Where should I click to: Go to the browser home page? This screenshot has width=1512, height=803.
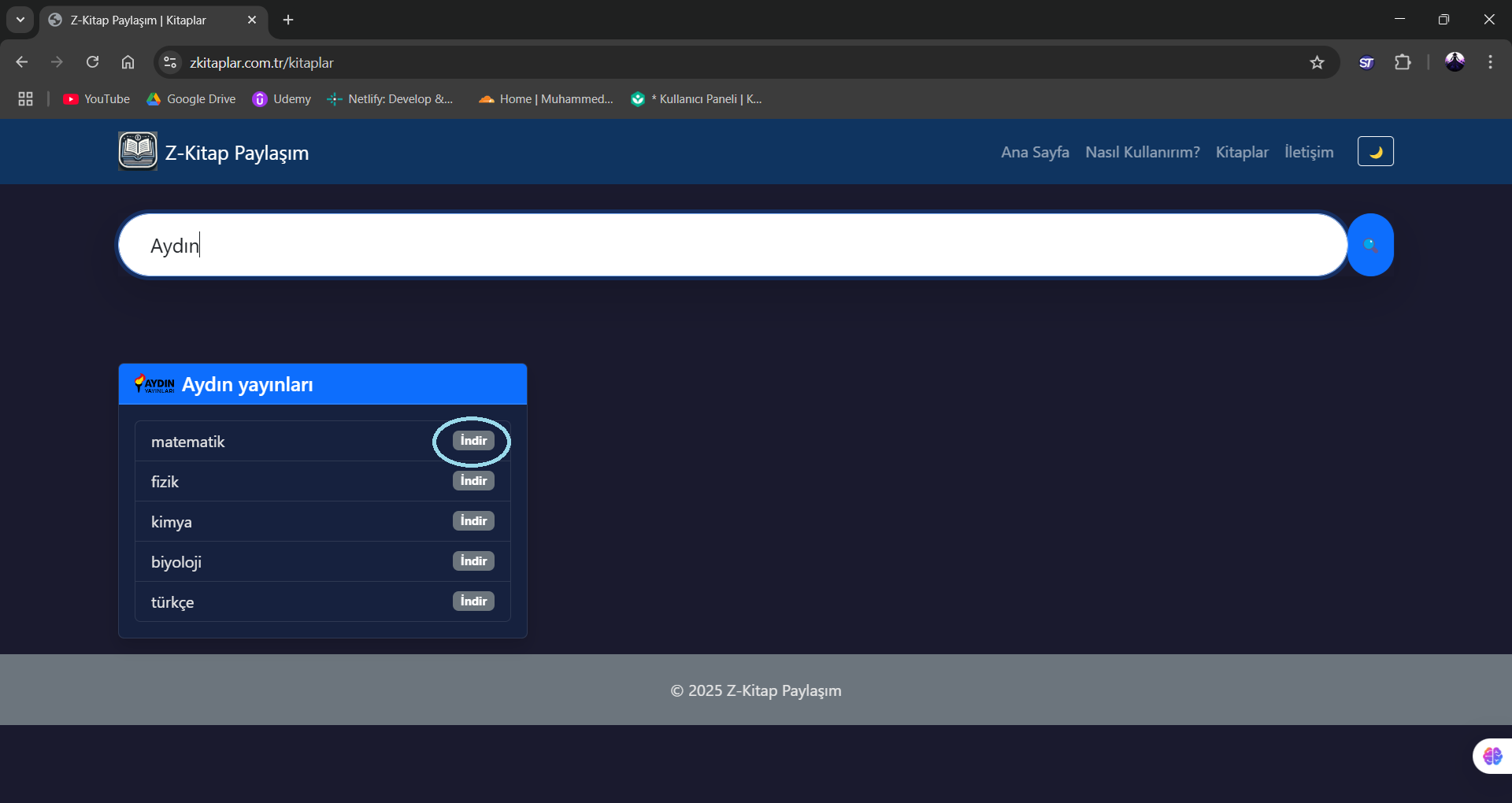point(128,63)
